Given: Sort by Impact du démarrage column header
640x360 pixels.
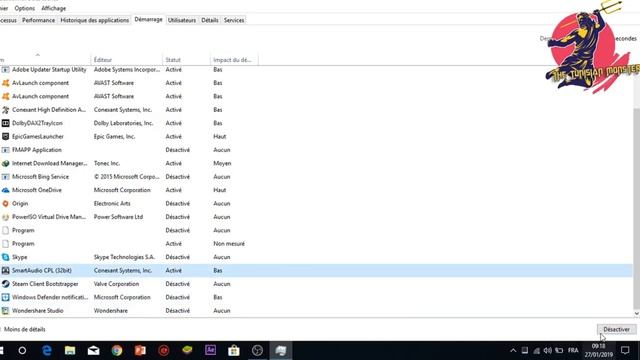Looking at the screenshot, I should [234, 60].
